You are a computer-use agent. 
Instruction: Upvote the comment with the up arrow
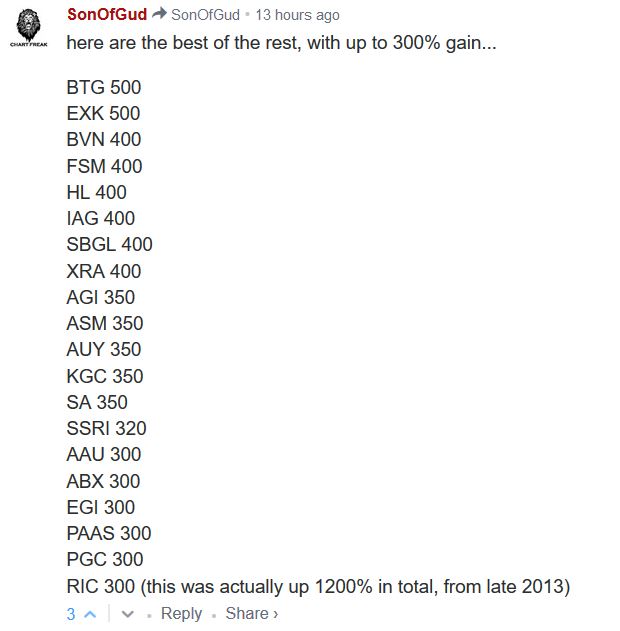click(x=91, y=614)
